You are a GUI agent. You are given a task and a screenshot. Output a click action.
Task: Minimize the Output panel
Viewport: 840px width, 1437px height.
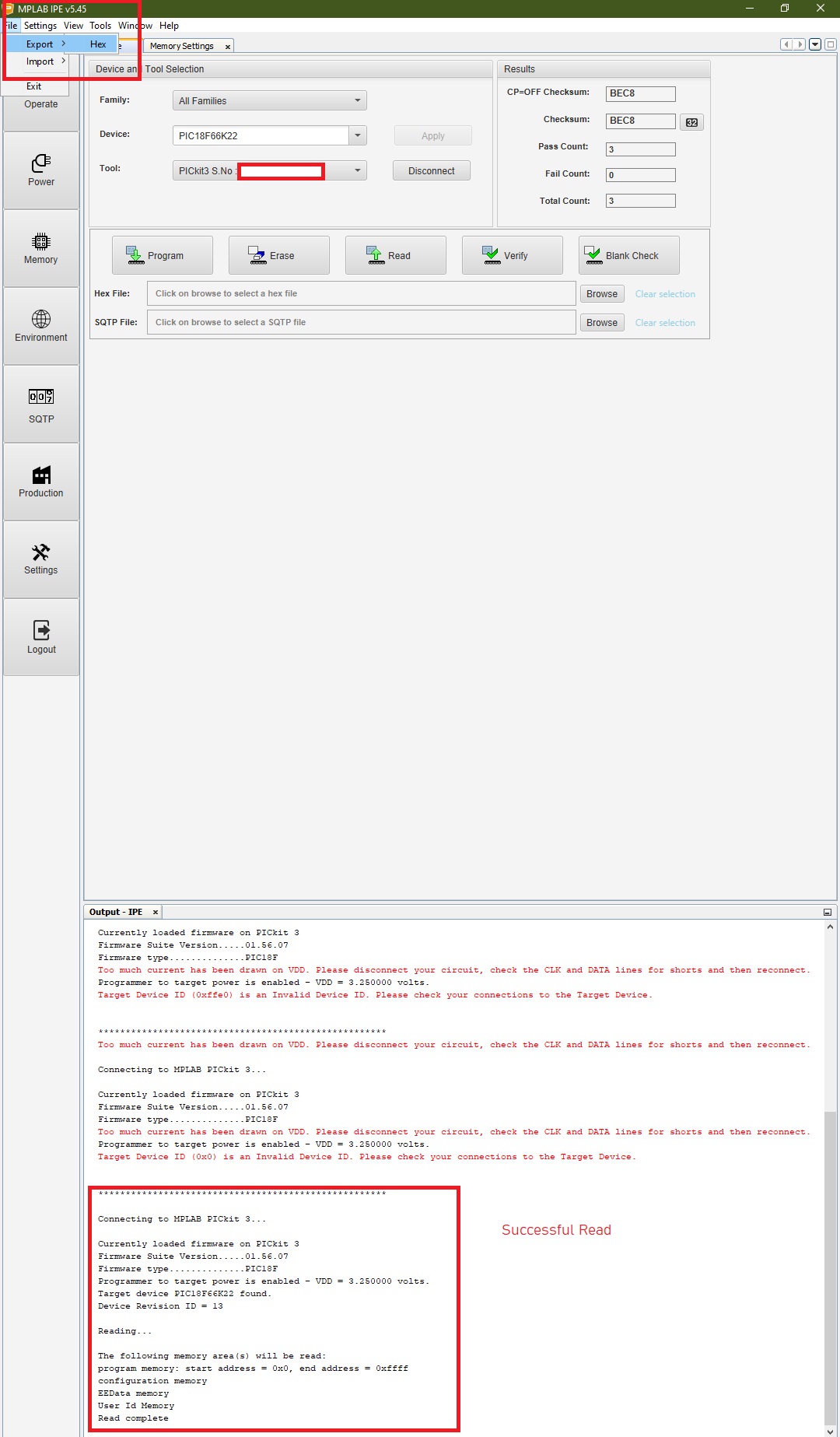click(827, 912)
